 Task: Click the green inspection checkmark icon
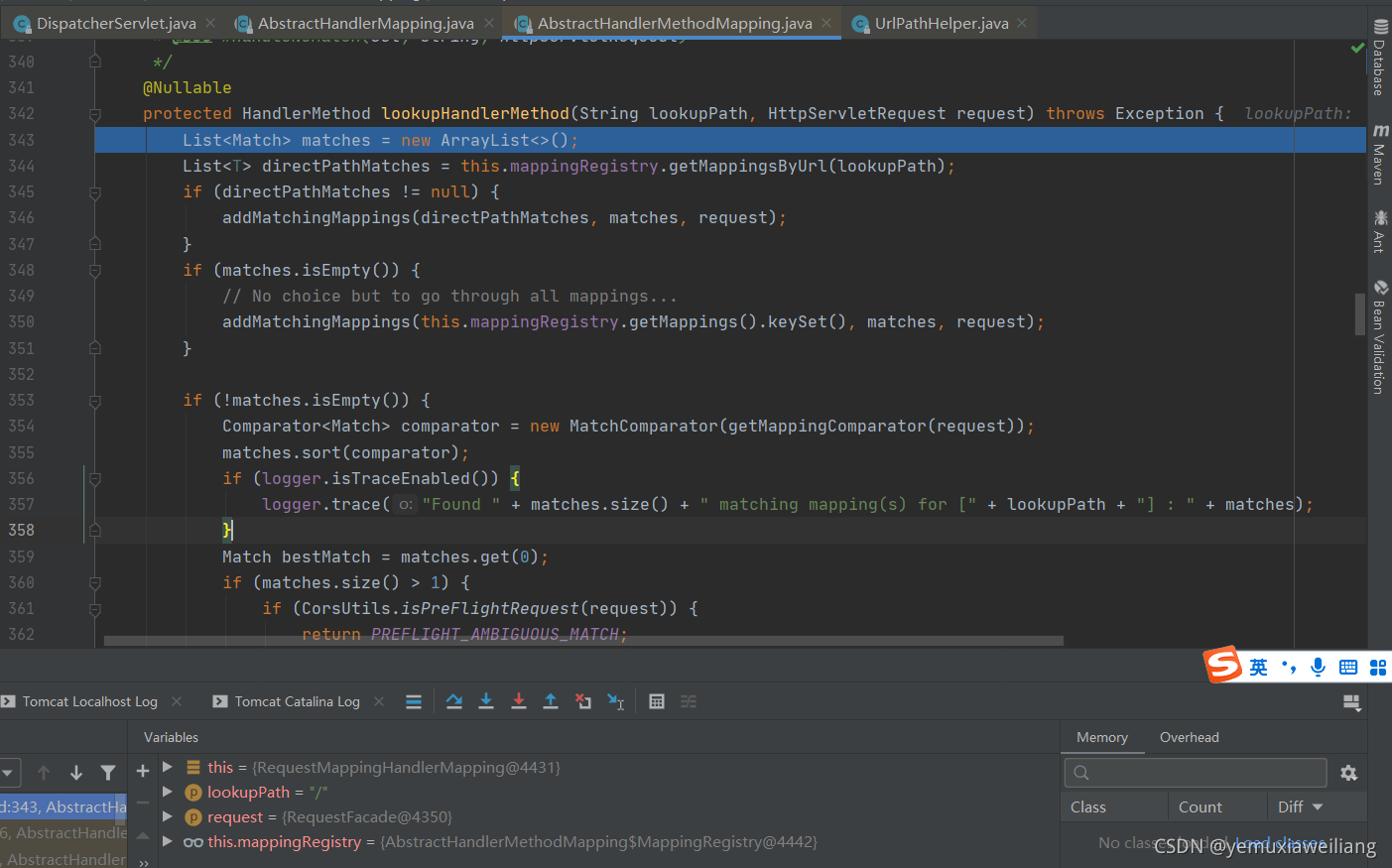pos(1357,48)
